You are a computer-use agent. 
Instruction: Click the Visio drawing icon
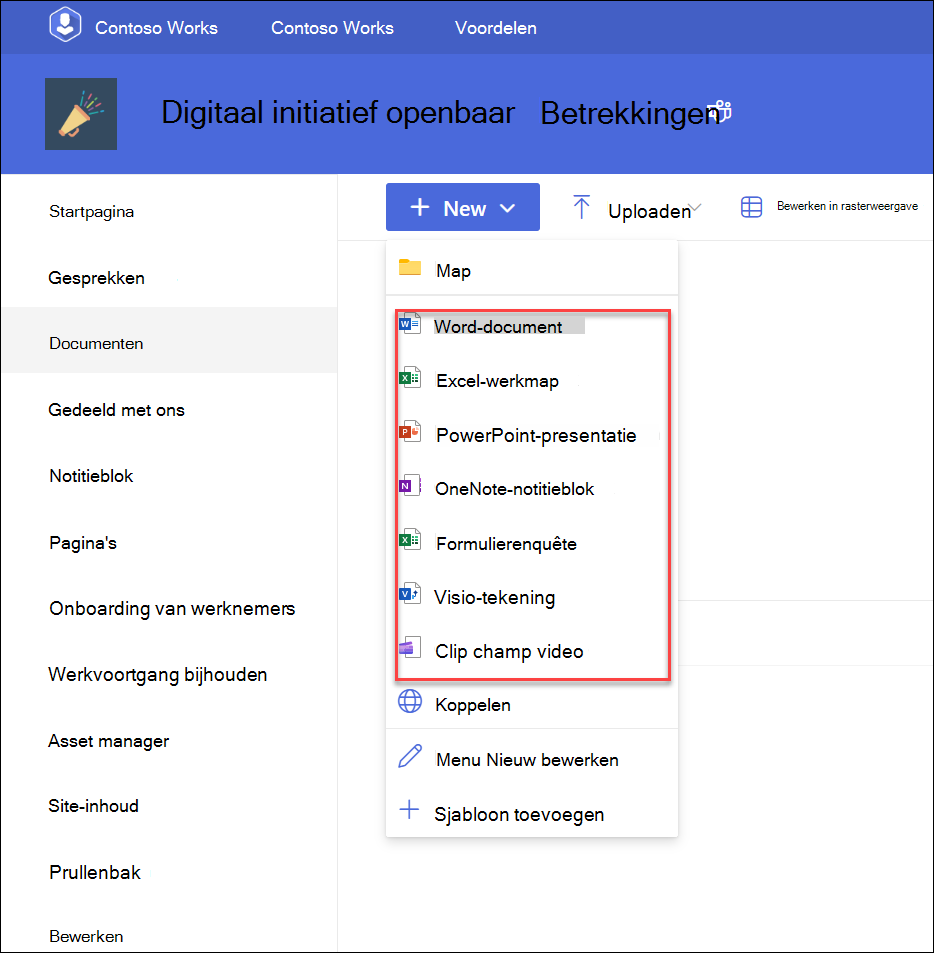click(410, 593)
